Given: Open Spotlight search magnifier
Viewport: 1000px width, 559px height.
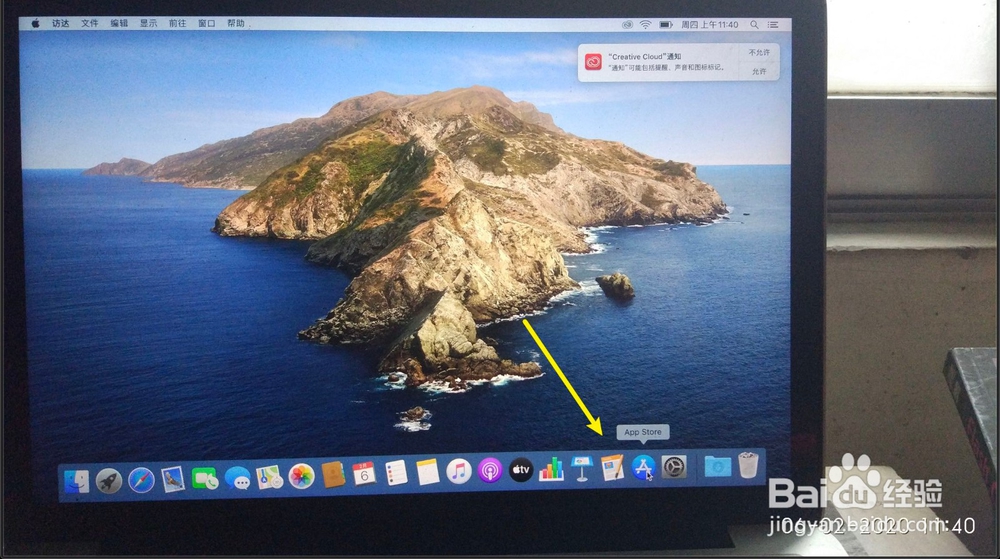Looking at the screenshot, I should pos(754,25).
